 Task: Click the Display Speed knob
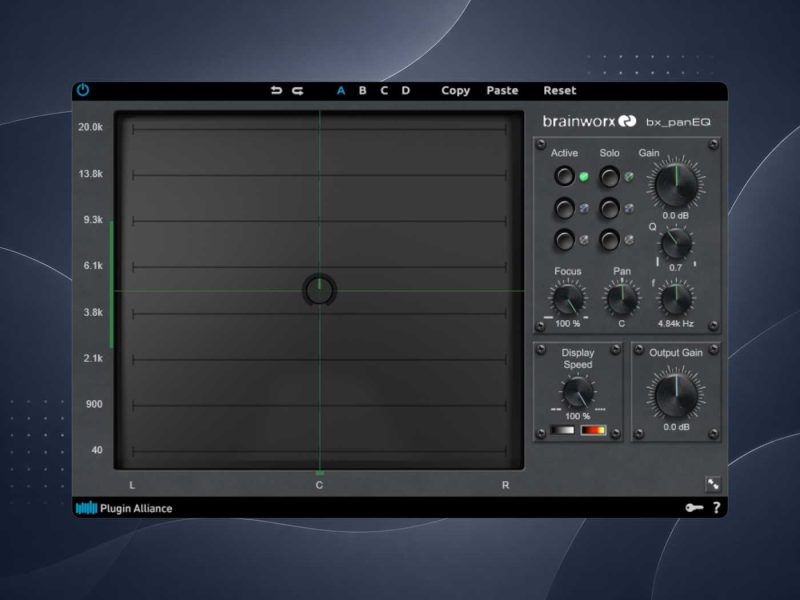coord(578,393)
